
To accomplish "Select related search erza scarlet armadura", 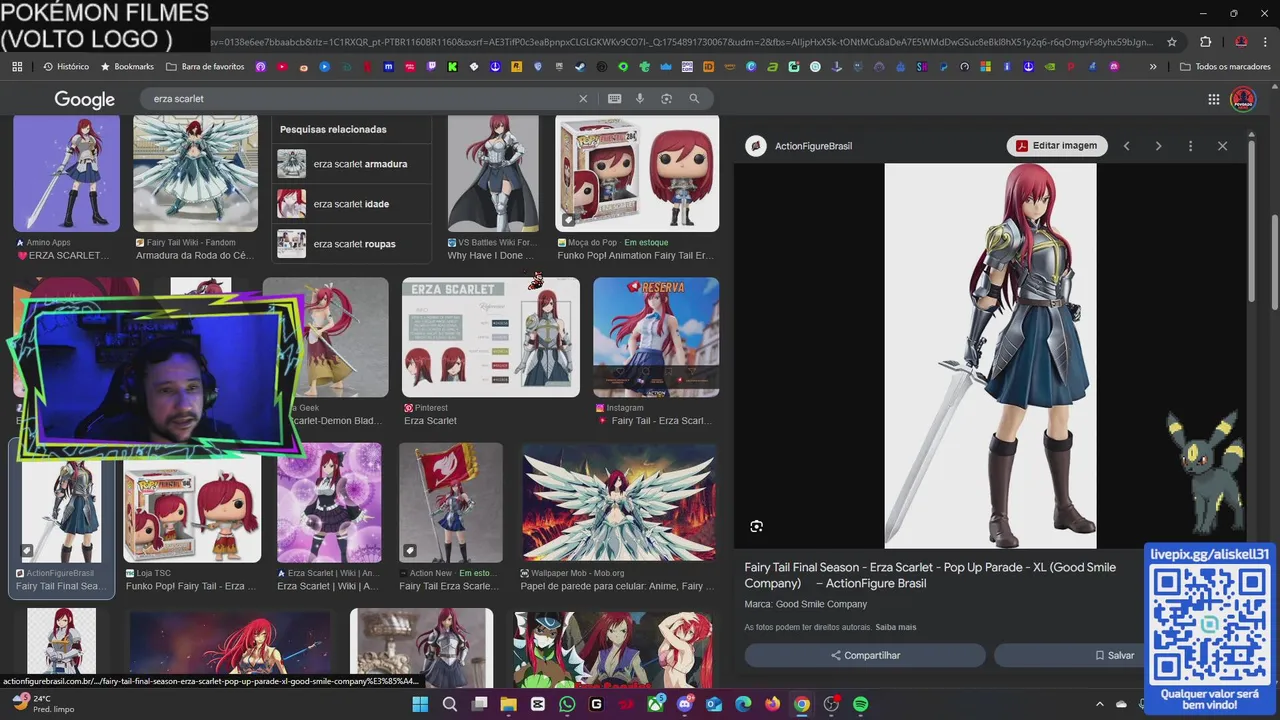I will click(351, 164).
